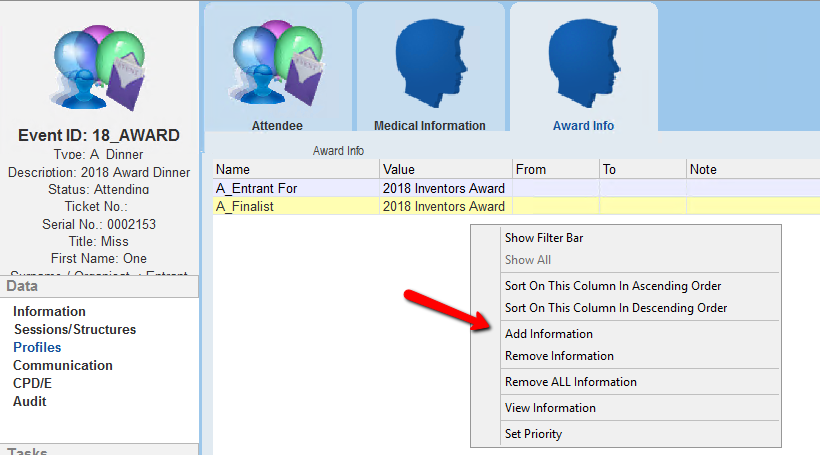Sort this column in ascending order
The width and height of the screenshot is (820, 455).
[613, 286]
